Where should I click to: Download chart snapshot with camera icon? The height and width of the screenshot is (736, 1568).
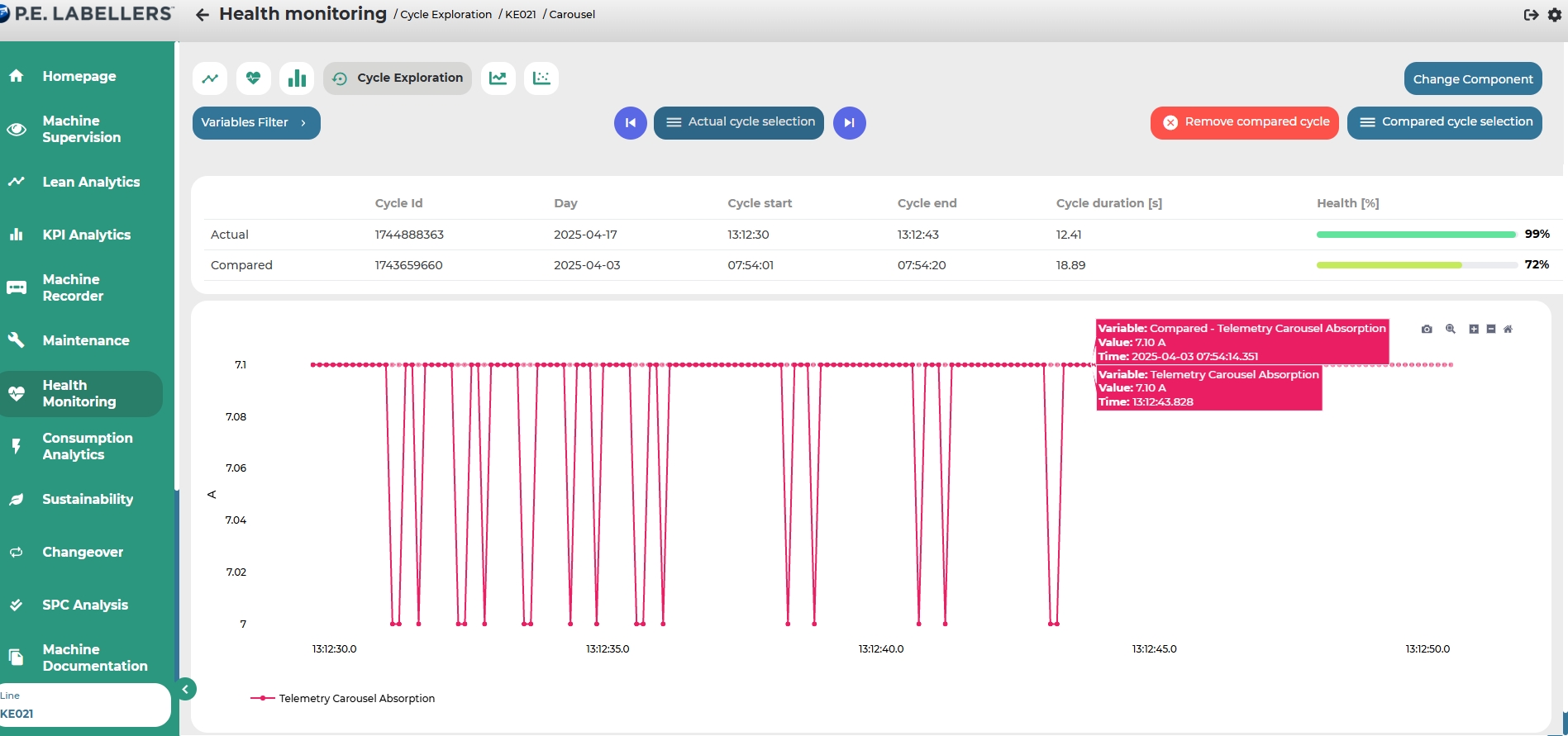point(1427,329)
